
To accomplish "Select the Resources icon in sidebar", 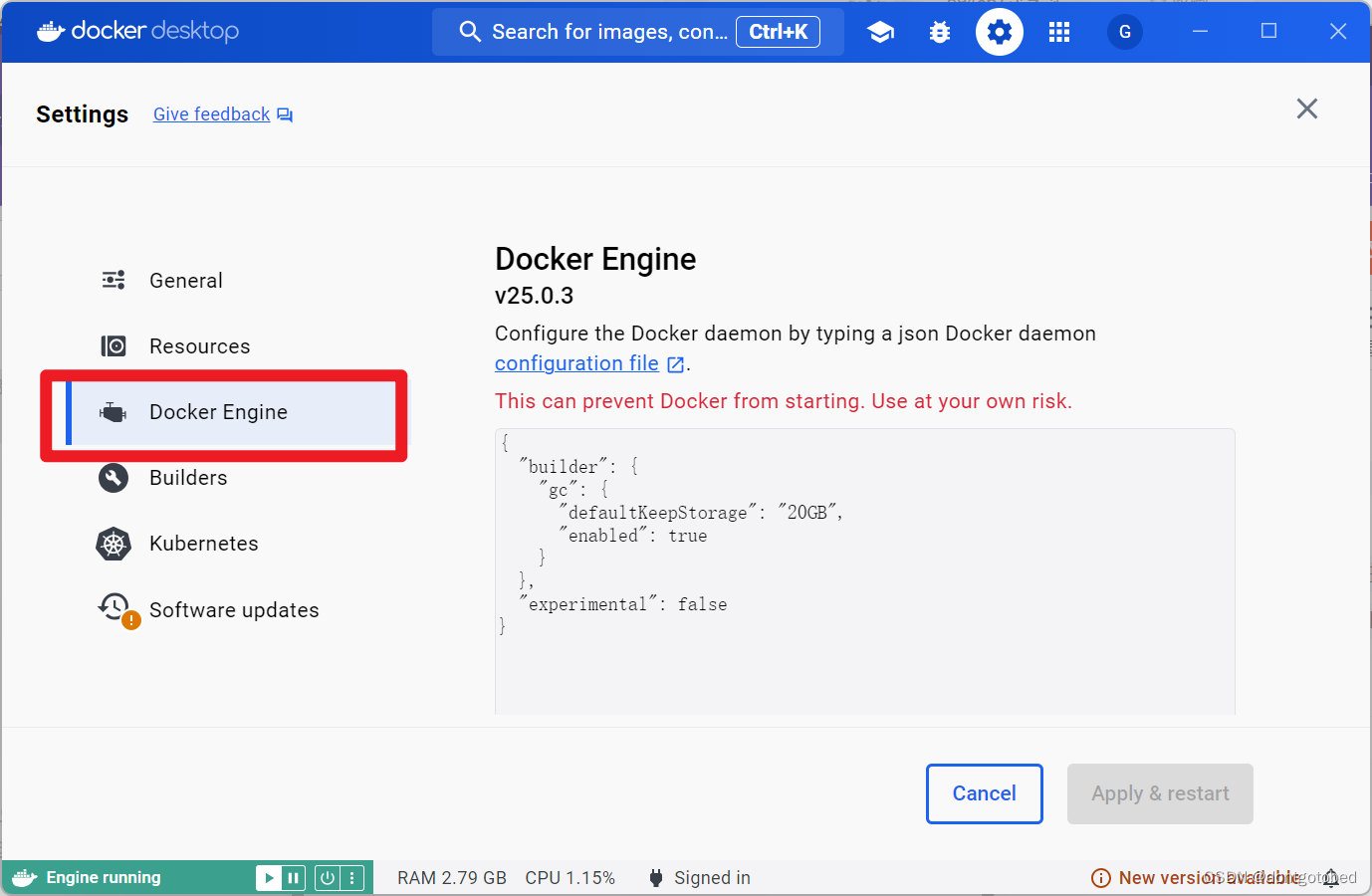I will tap(113, 345).
